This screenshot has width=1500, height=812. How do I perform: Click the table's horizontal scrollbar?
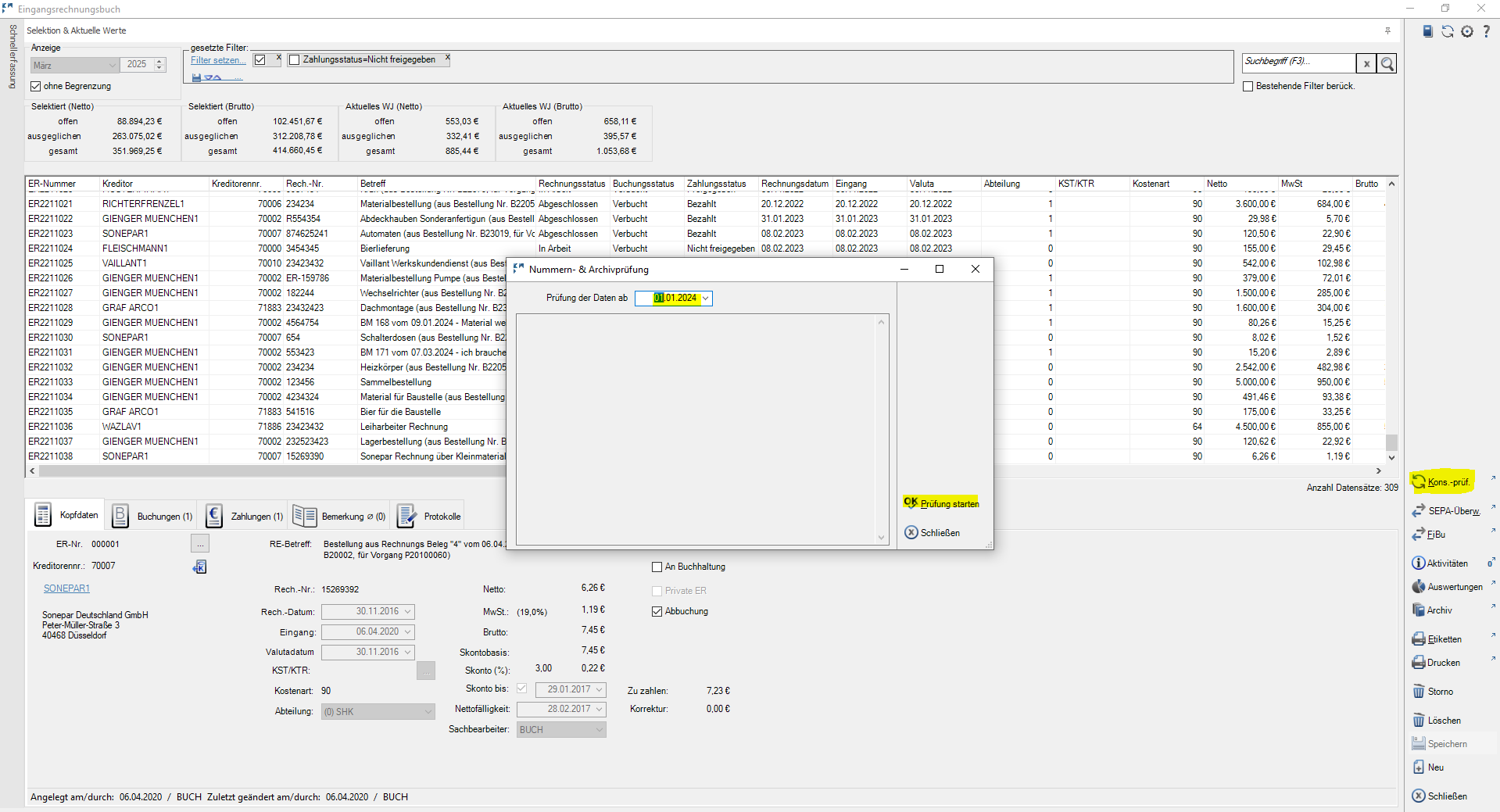pos(703,470)
